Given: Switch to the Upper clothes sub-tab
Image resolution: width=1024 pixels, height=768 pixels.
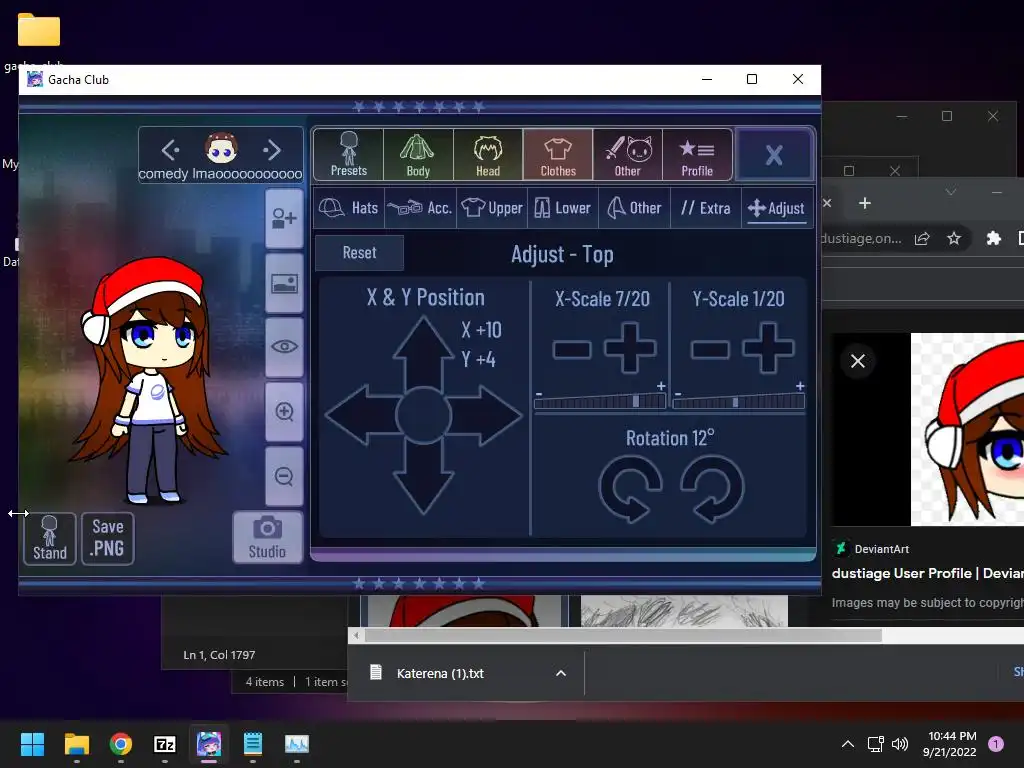Looking at the screenshot, I should tap(492, 208).
